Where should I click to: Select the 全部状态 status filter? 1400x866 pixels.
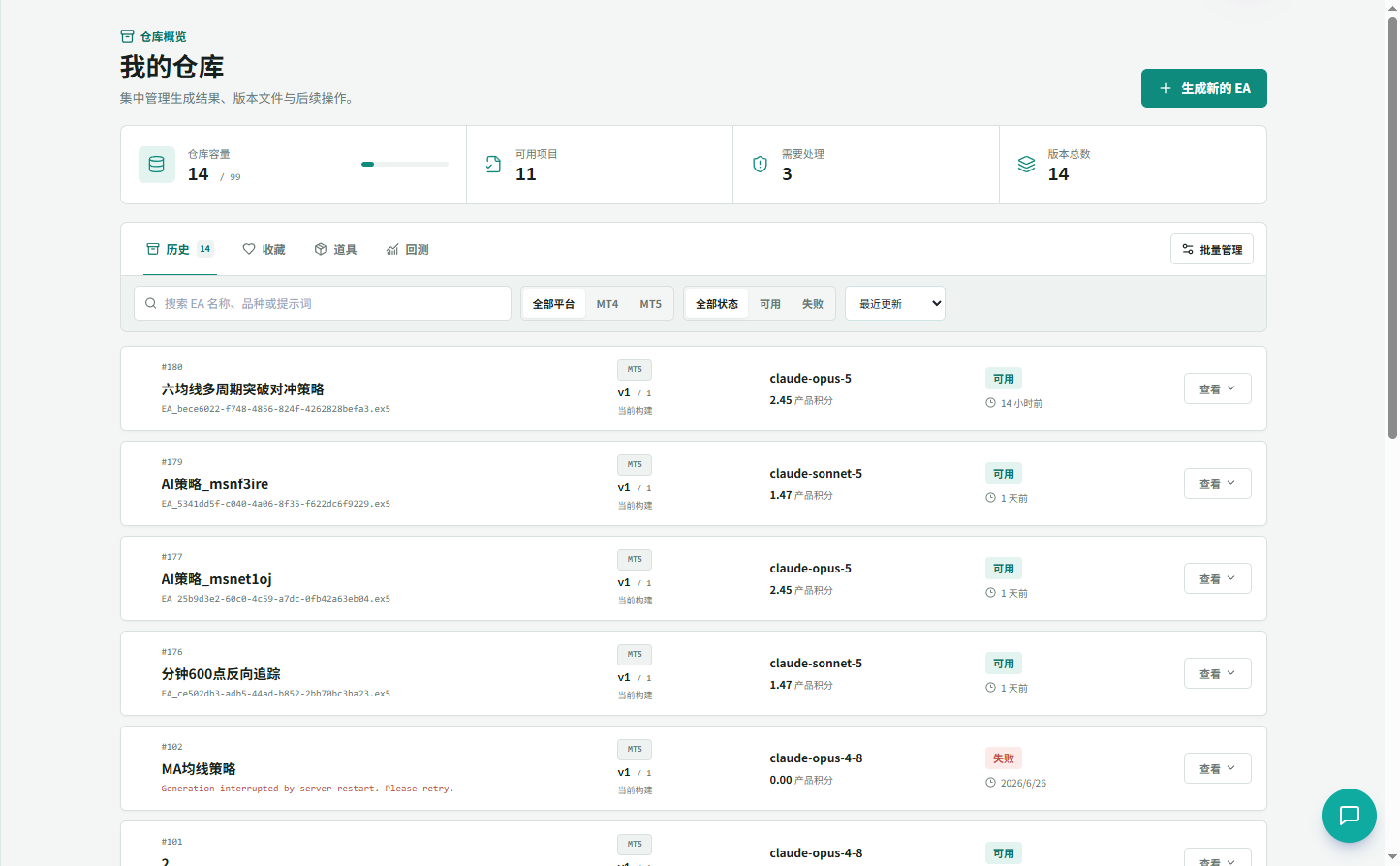point(717,304)
